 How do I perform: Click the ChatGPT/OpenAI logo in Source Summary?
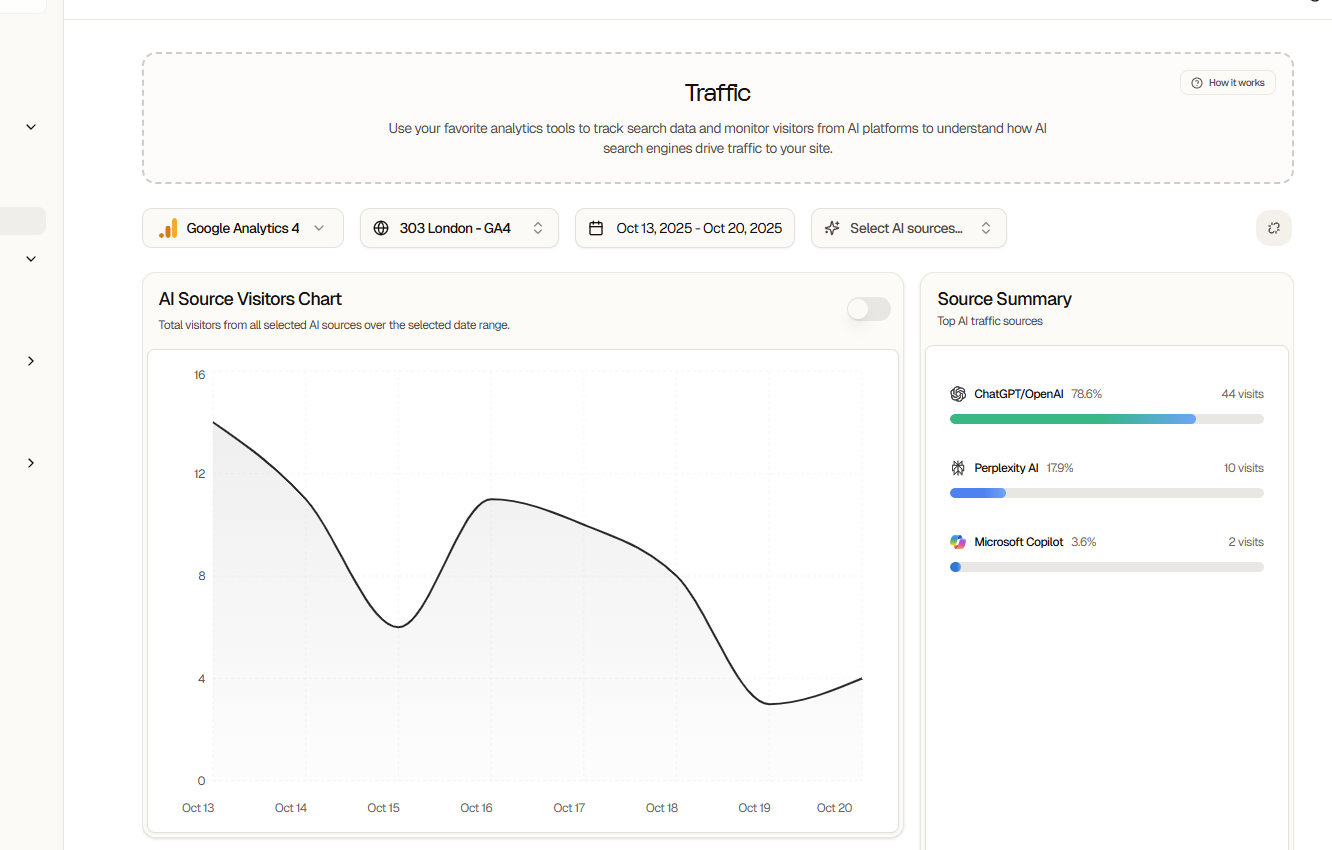pyautogui.click(x=958, y=393)
